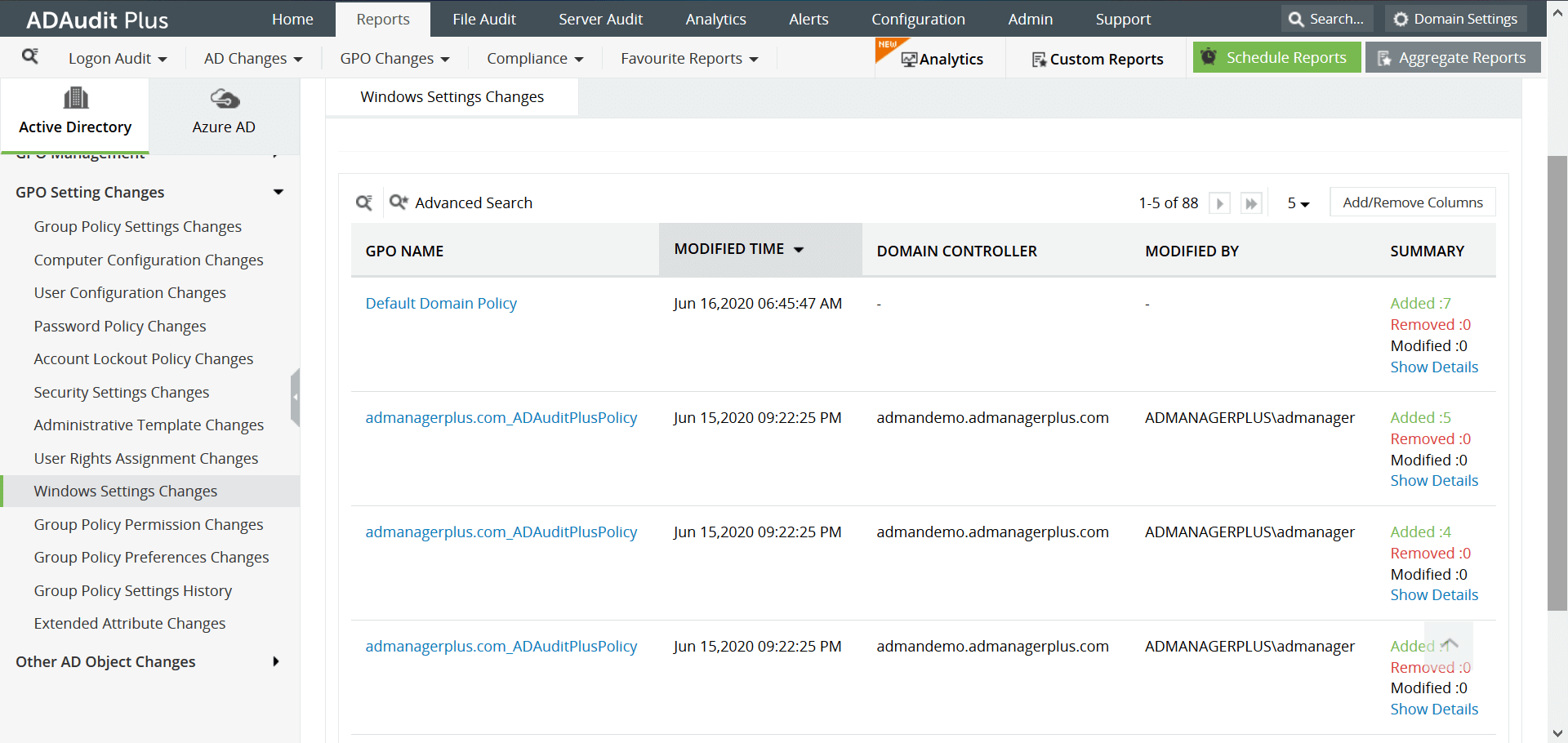Select Administrative Template Changes report

click(x=149, y=425)
